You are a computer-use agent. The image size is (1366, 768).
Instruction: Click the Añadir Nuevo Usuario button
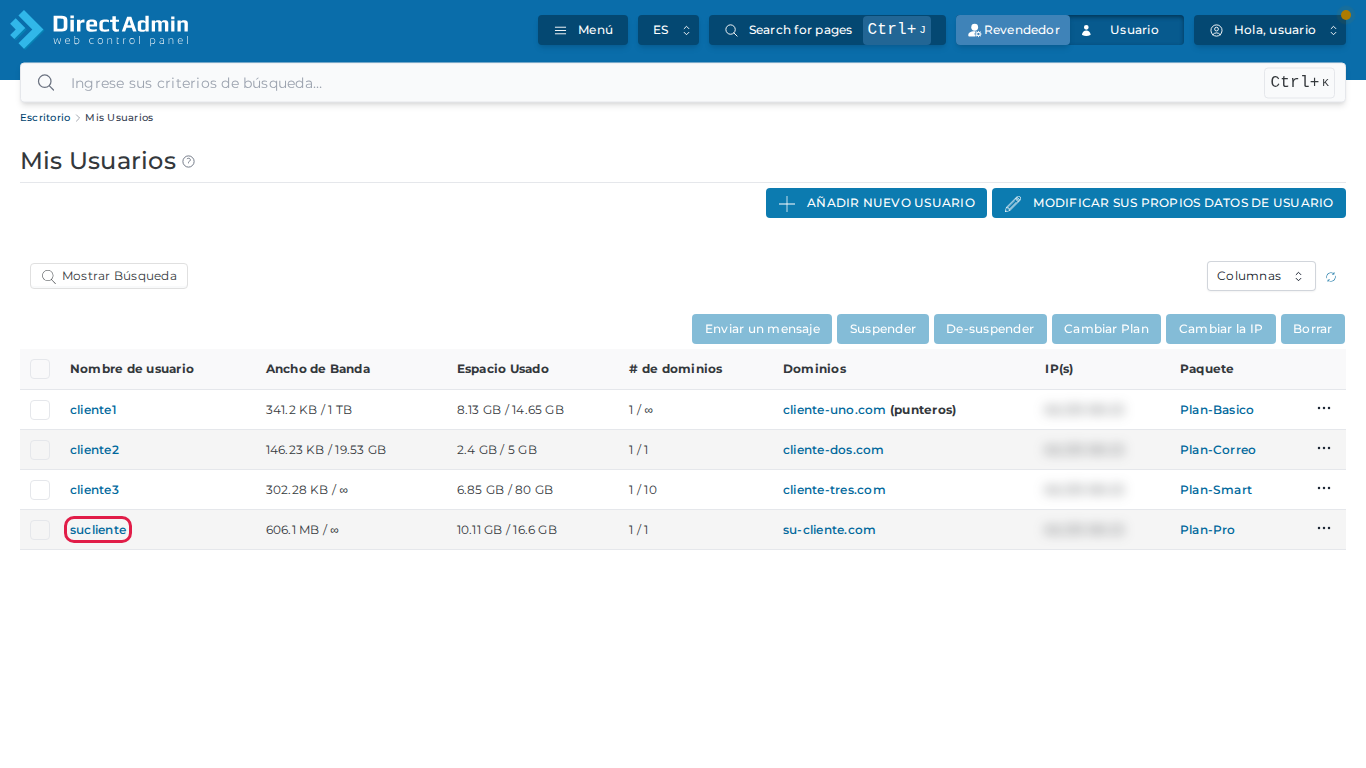tap(876, 203)
